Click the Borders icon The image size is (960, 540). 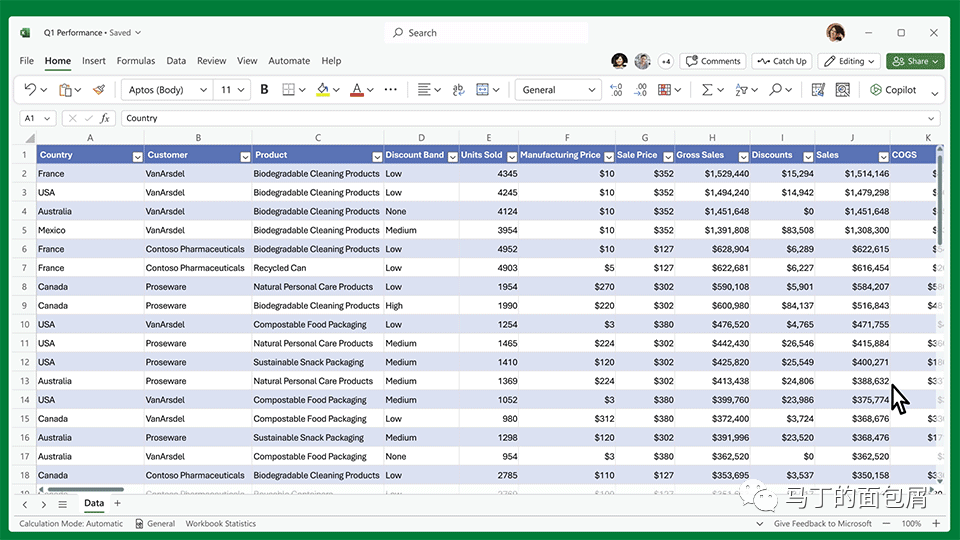pos(288,89)
